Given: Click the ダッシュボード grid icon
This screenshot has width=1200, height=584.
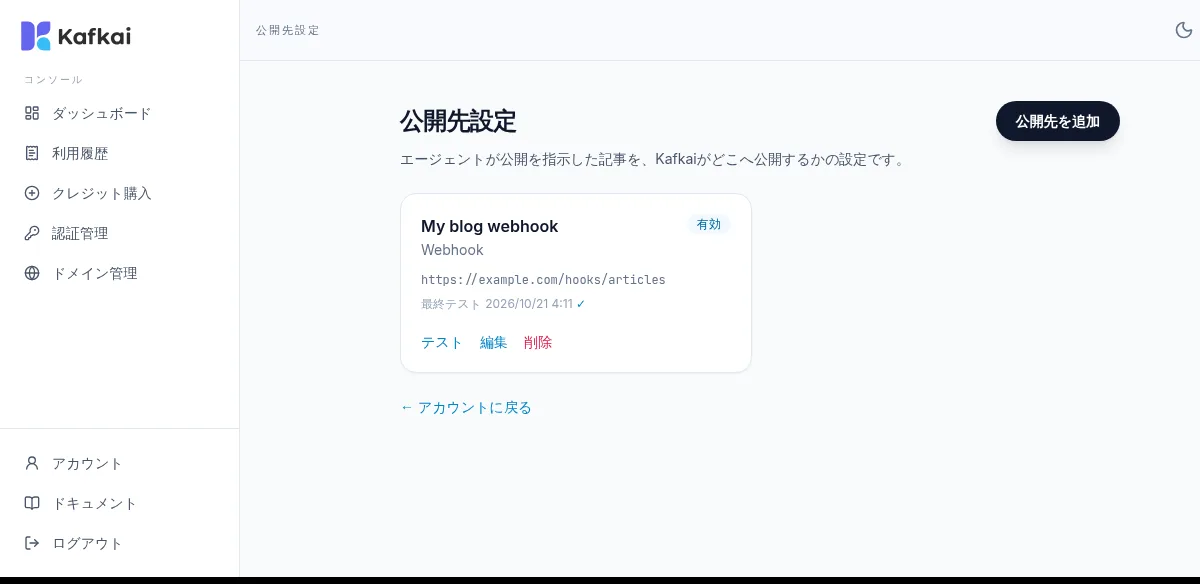Looking at the screenshot, I should [x=32, y=113].
